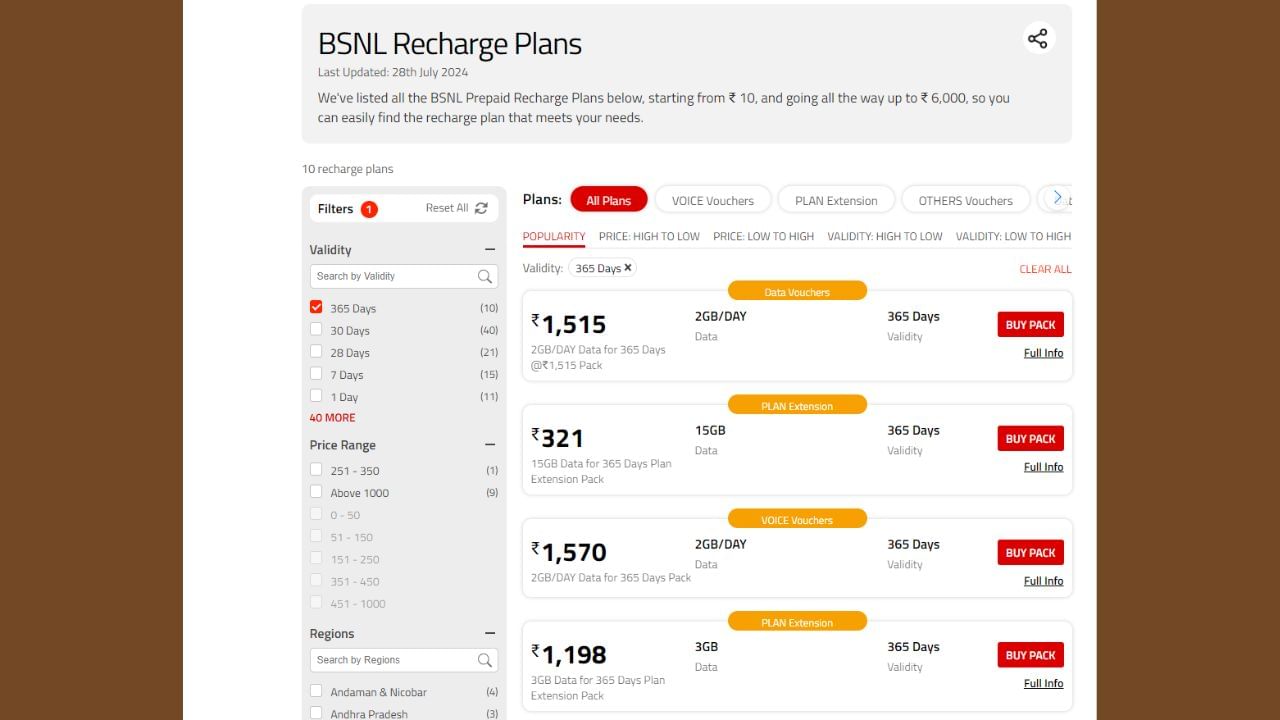This screenshot has height=720, width=1280.
Task: Select the All Plans tab
Action: (x=609, y=200)
